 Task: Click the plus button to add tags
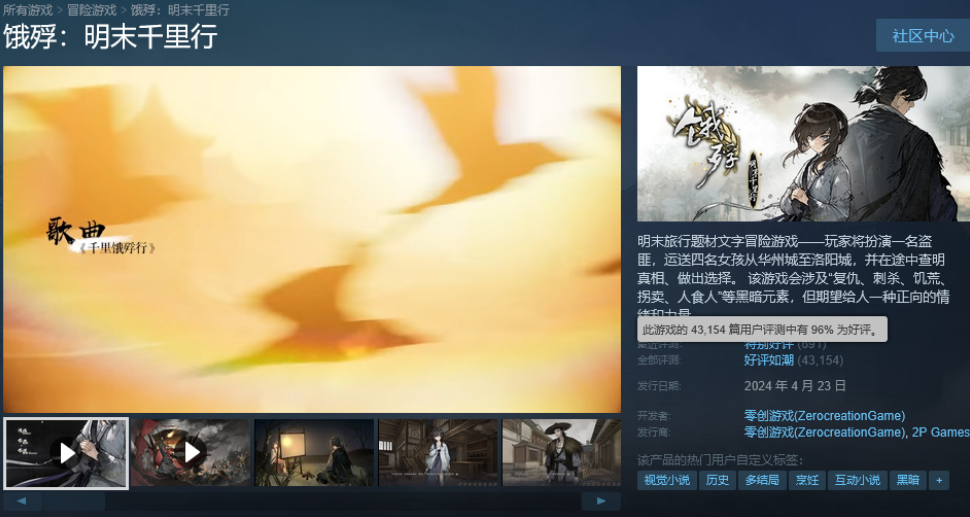point(938,480)
